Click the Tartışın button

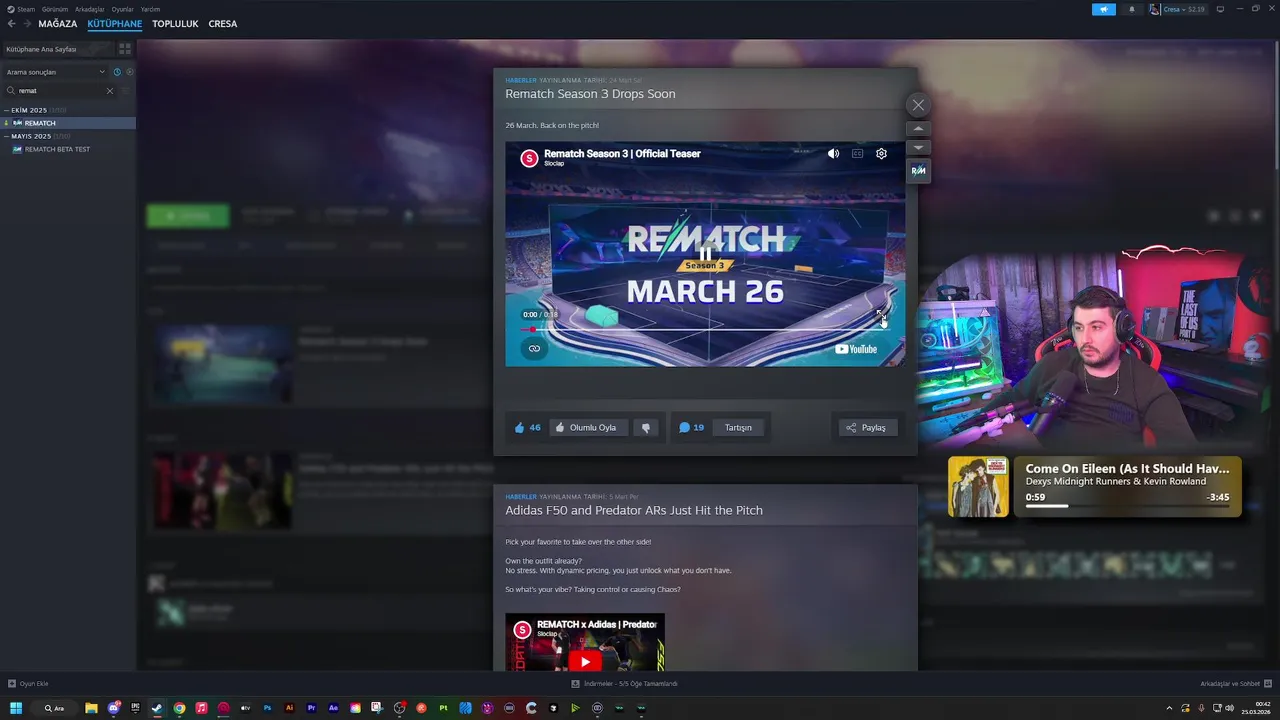click(x=738, y=427)
